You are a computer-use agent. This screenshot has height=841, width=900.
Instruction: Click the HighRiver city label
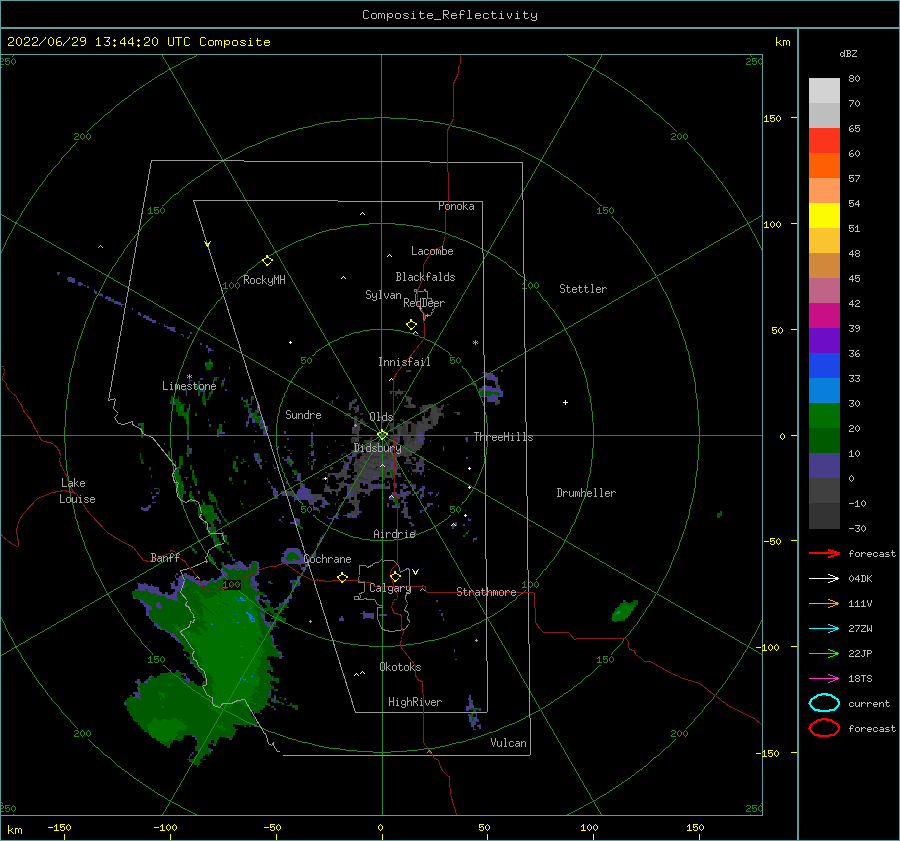[415, 702]
